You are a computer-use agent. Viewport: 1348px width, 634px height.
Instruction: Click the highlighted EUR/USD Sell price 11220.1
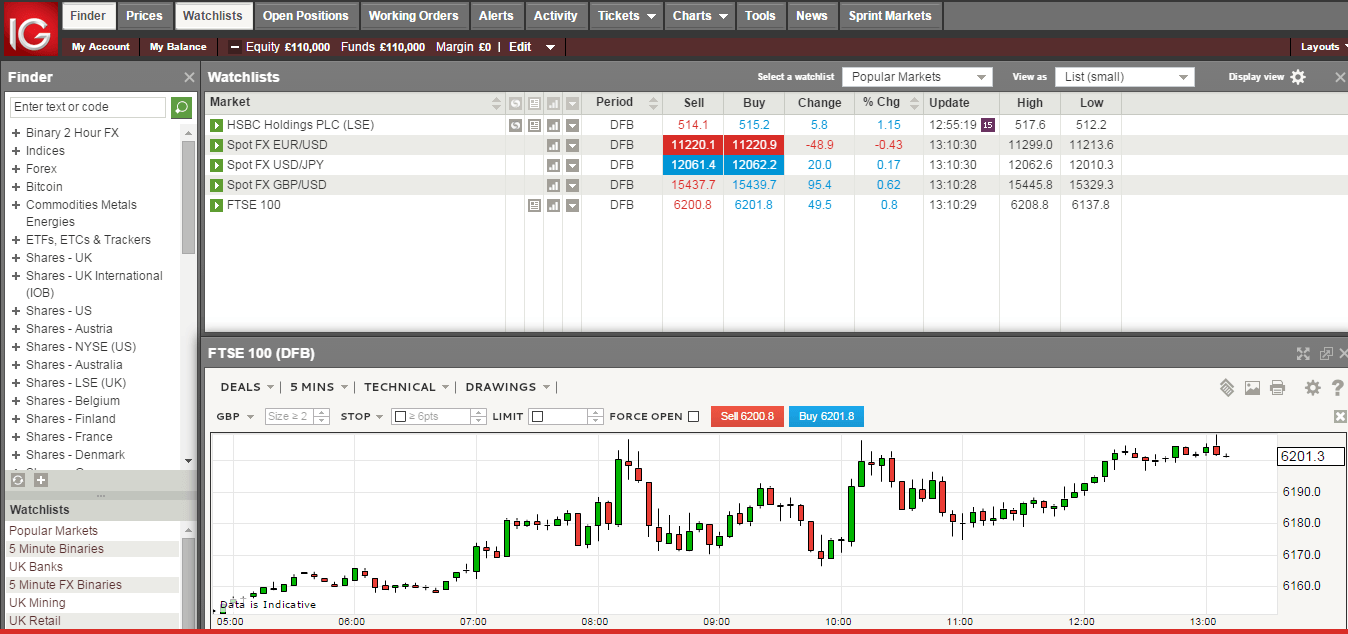click(693, 145)
